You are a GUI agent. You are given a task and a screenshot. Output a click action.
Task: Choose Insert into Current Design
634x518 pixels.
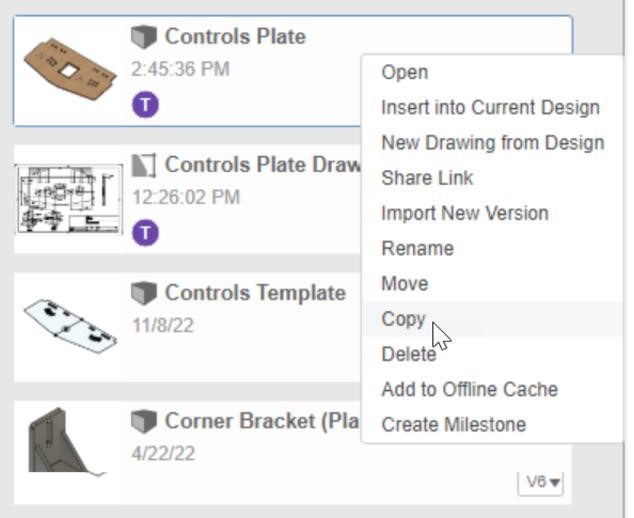490,107
